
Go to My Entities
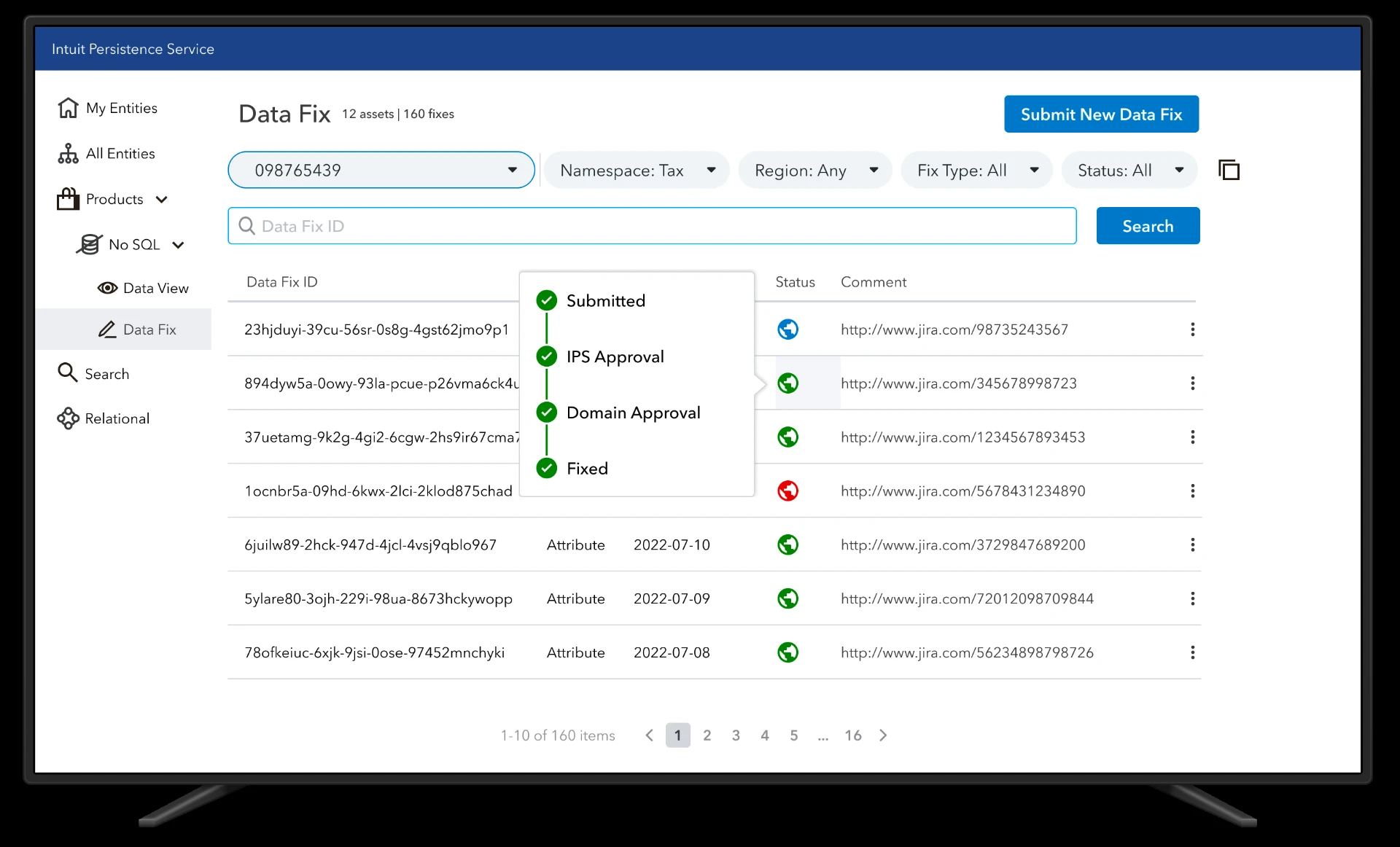click(122, 108)
